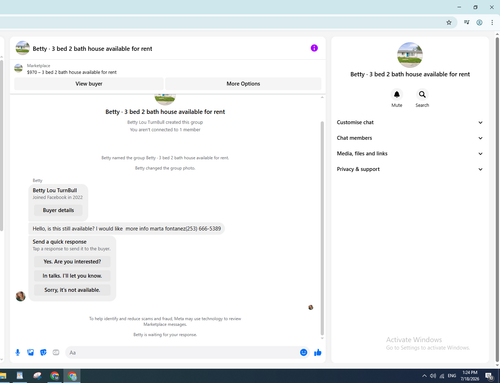The image size is (500, 383).
Task: Click the buyer's avatar beside the quick responses
Action: pyautogui.click(x=21, y=296)
